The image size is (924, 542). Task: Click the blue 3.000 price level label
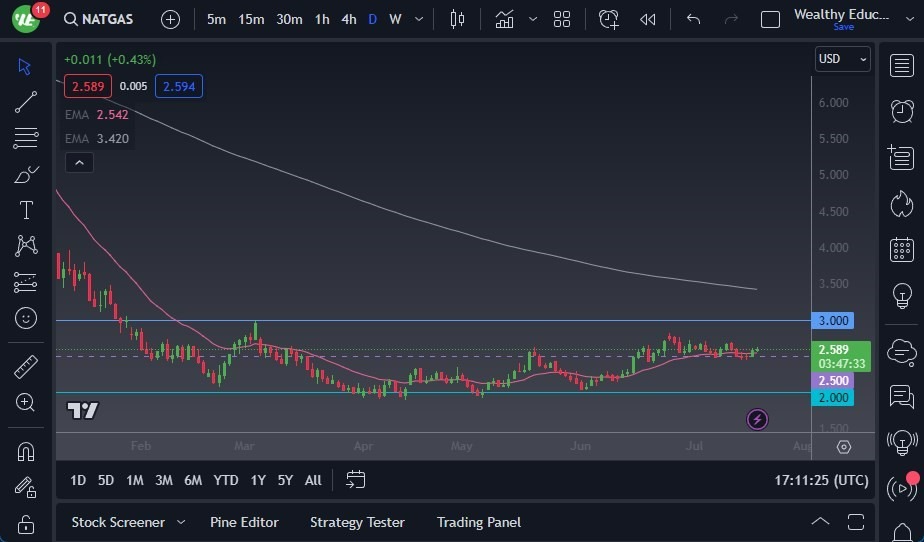(833, 321)
